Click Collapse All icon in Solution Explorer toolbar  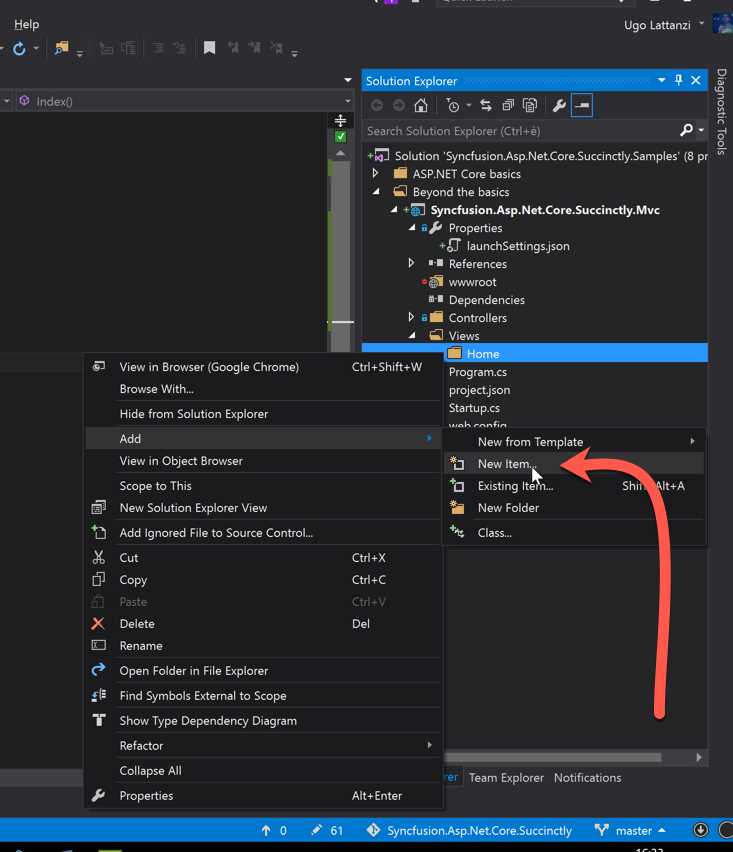tap(508, 105)
